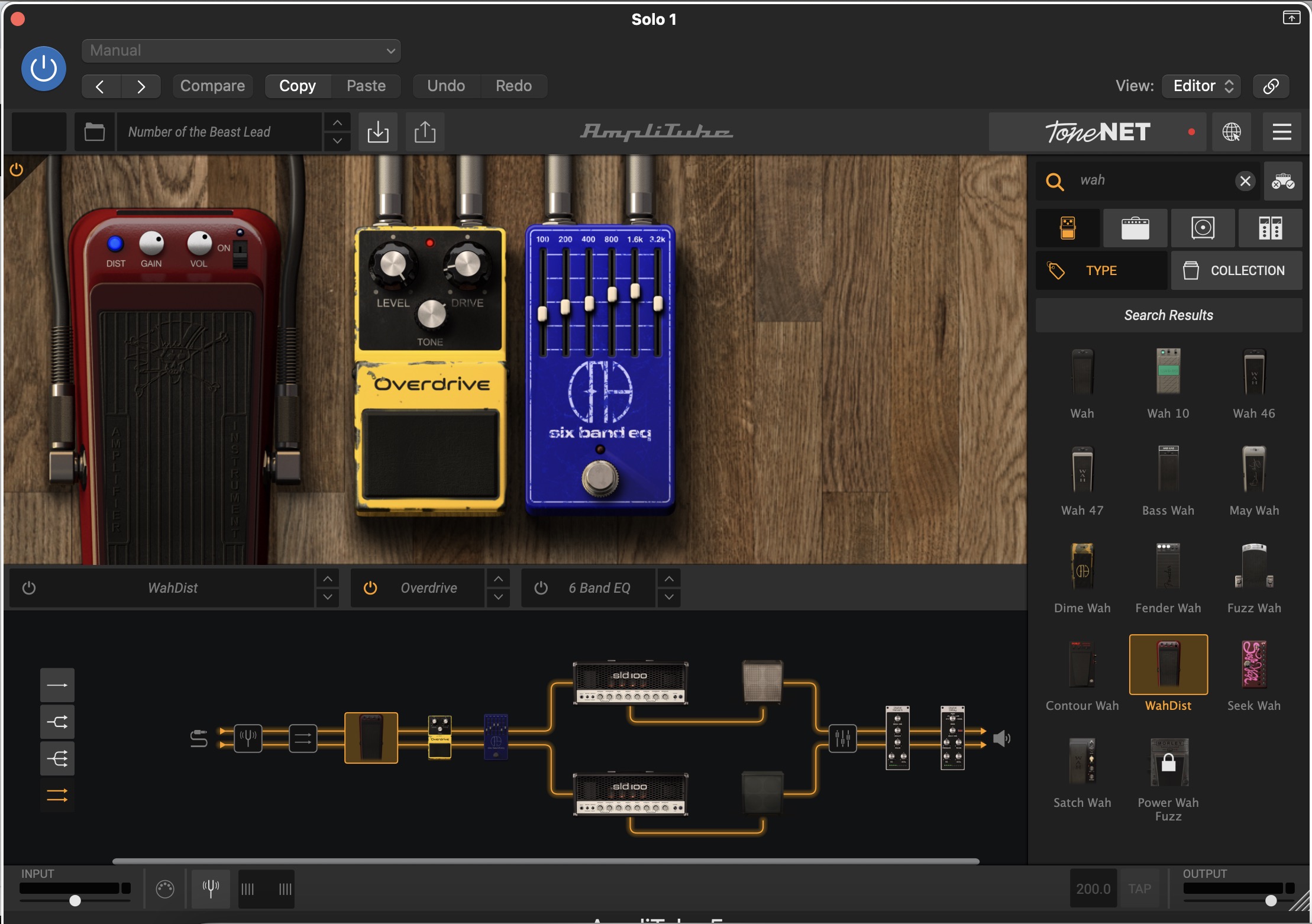Toggle the stomp section power icon in corner
1312x924 pixels.
point(17,170)
